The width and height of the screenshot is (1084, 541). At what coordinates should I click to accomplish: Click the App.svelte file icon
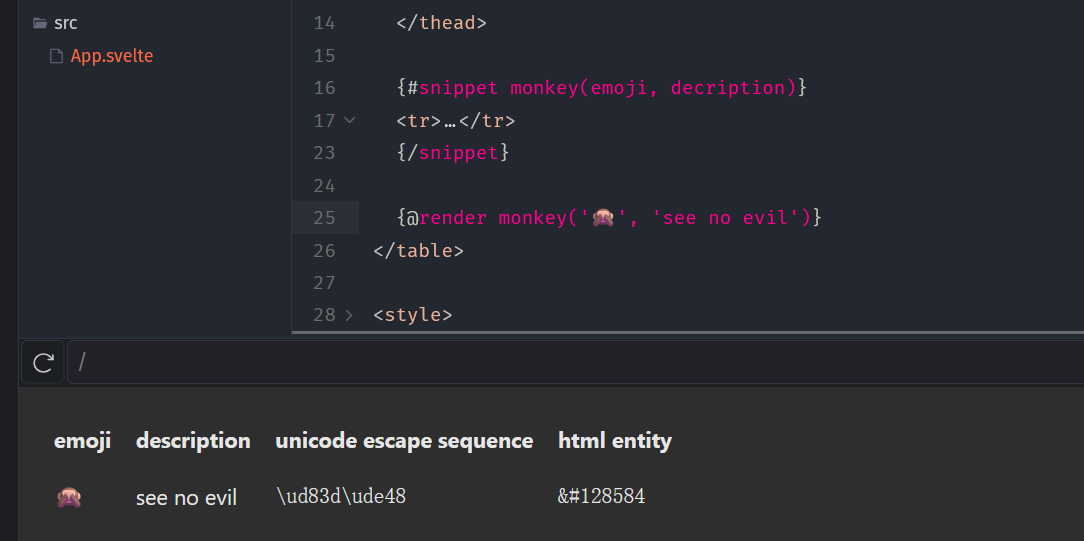(x=57, y=56)
